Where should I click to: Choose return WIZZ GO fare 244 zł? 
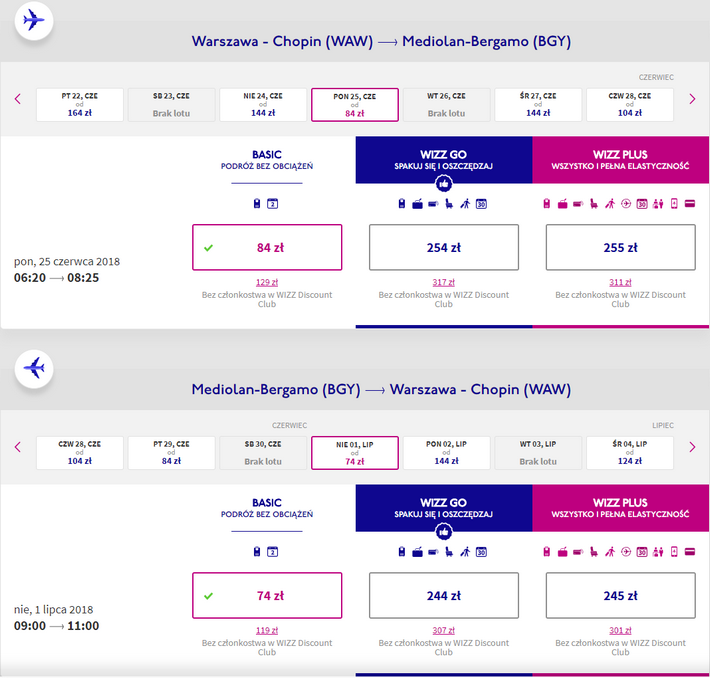pyautogui.click(x=444, y=596)
